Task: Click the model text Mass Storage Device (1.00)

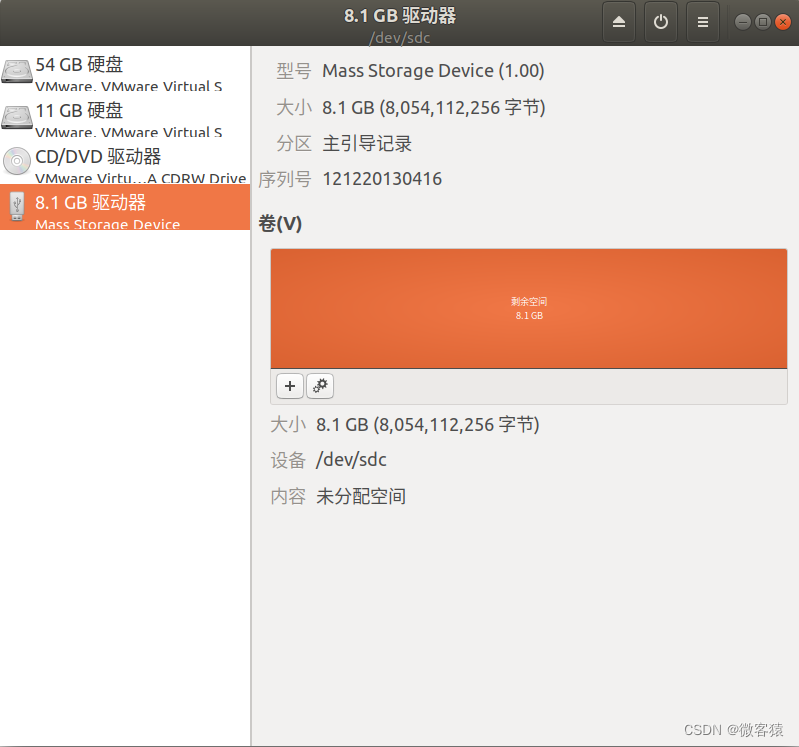Action: pyautogui.click(x=434, y=71)
